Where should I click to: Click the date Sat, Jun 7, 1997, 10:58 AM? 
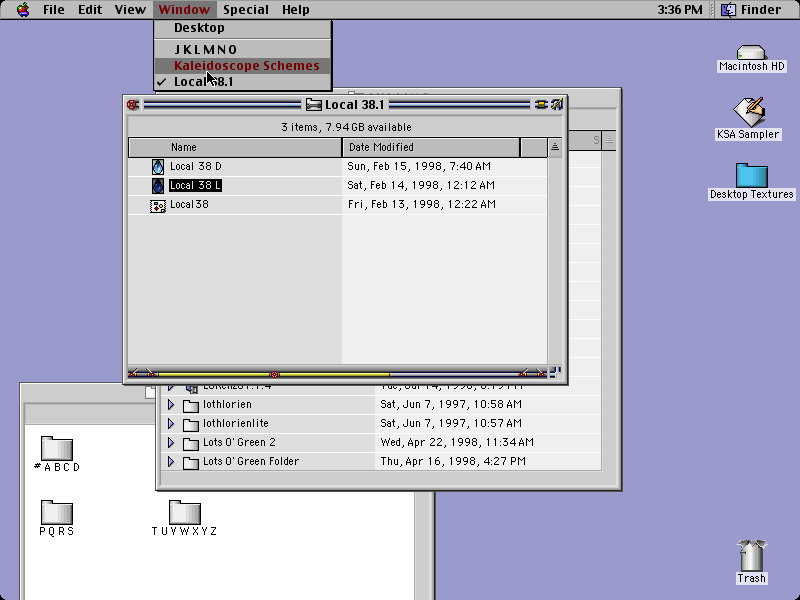451,405
